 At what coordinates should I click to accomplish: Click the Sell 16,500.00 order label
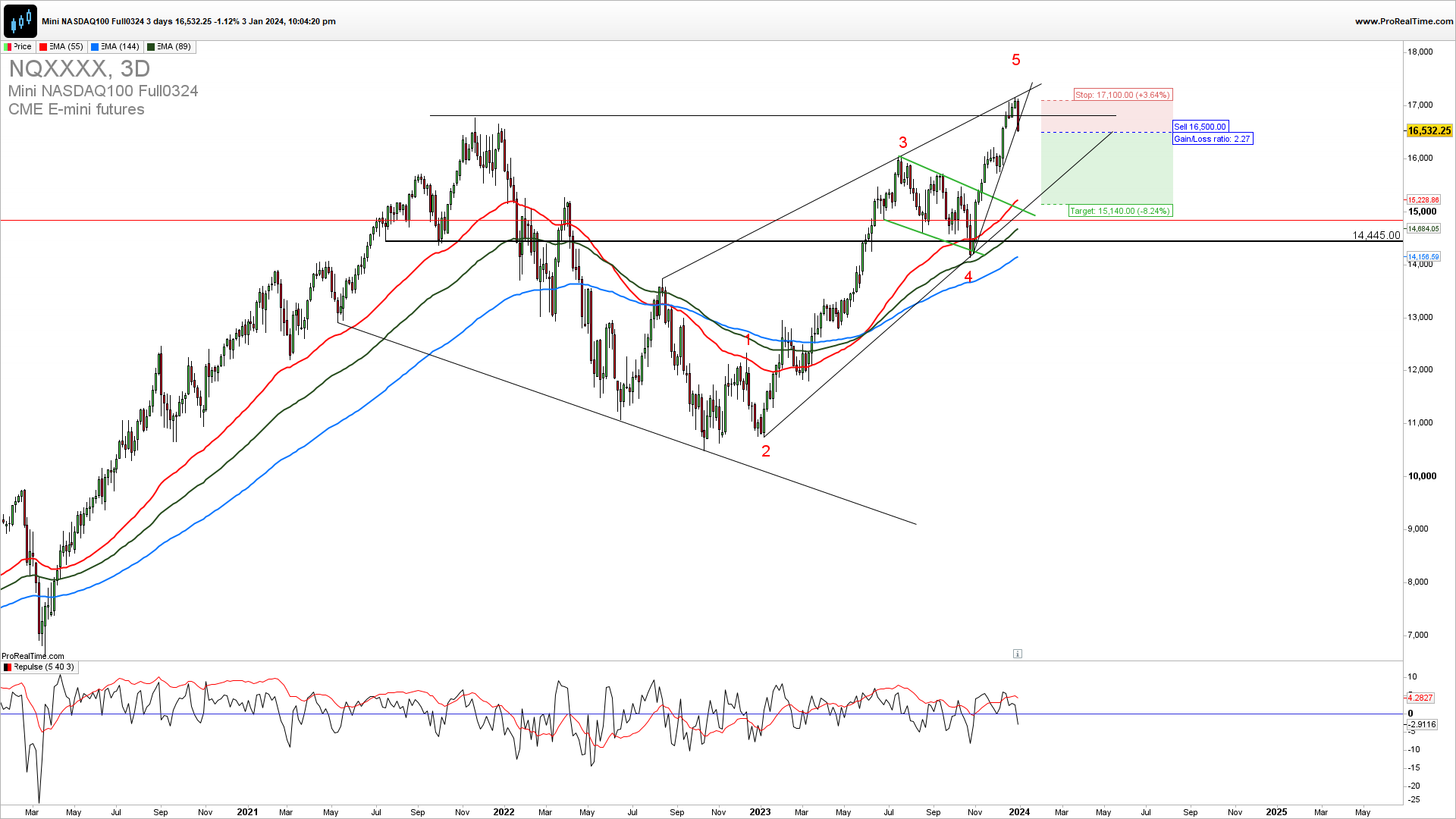[1200, 127]
